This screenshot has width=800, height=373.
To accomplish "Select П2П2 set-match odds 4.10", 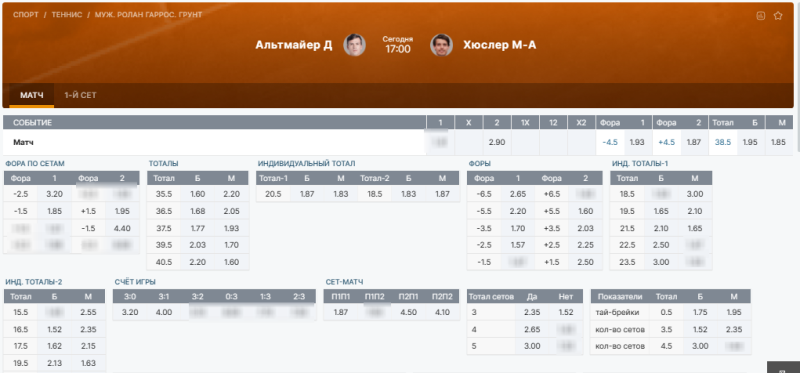I will coord(442,312).
